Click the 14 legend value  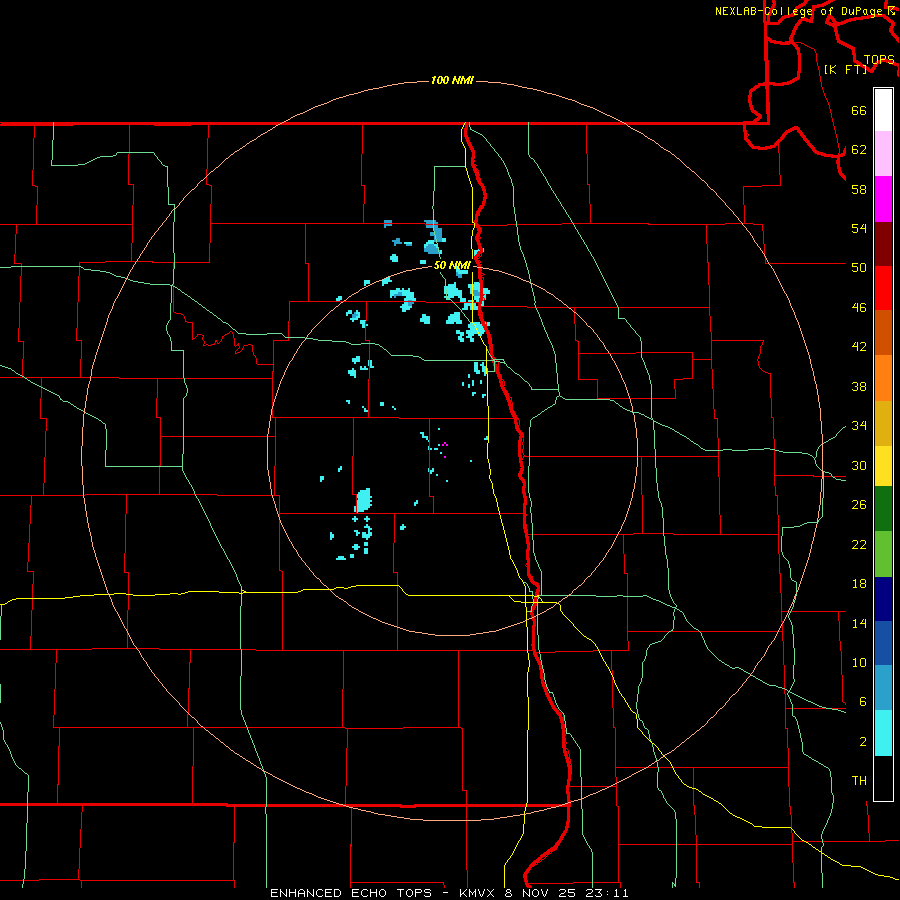(x=859, y=623)
